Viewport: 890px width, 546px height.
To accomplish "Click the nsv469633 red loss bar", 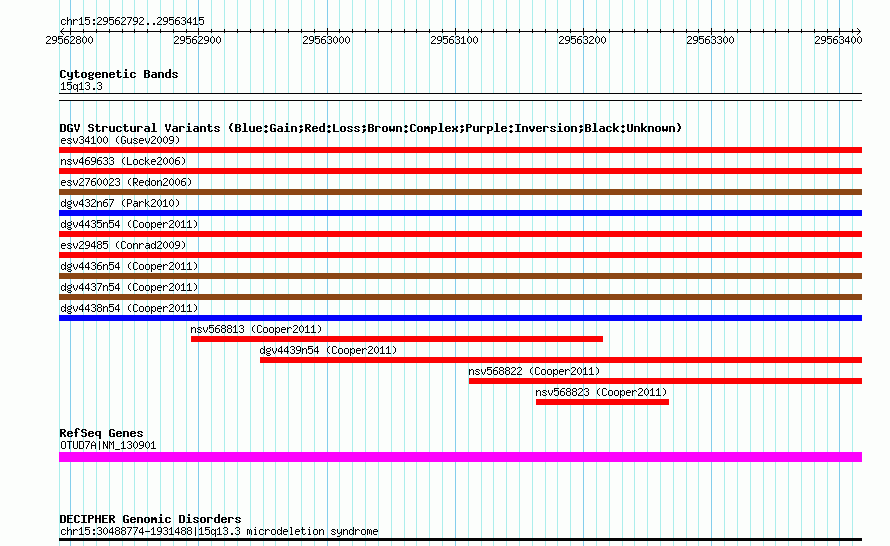I will click(460, 171).
